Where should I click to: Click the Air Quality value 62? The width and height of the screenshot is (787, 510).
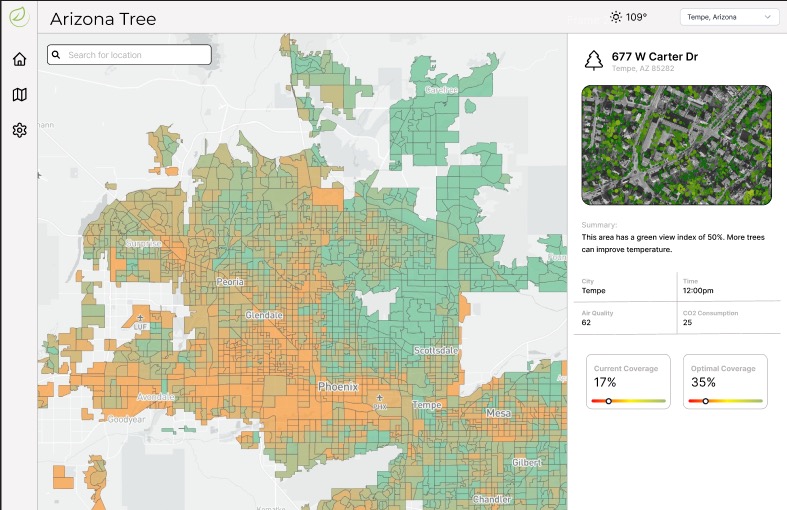point(586,322)
